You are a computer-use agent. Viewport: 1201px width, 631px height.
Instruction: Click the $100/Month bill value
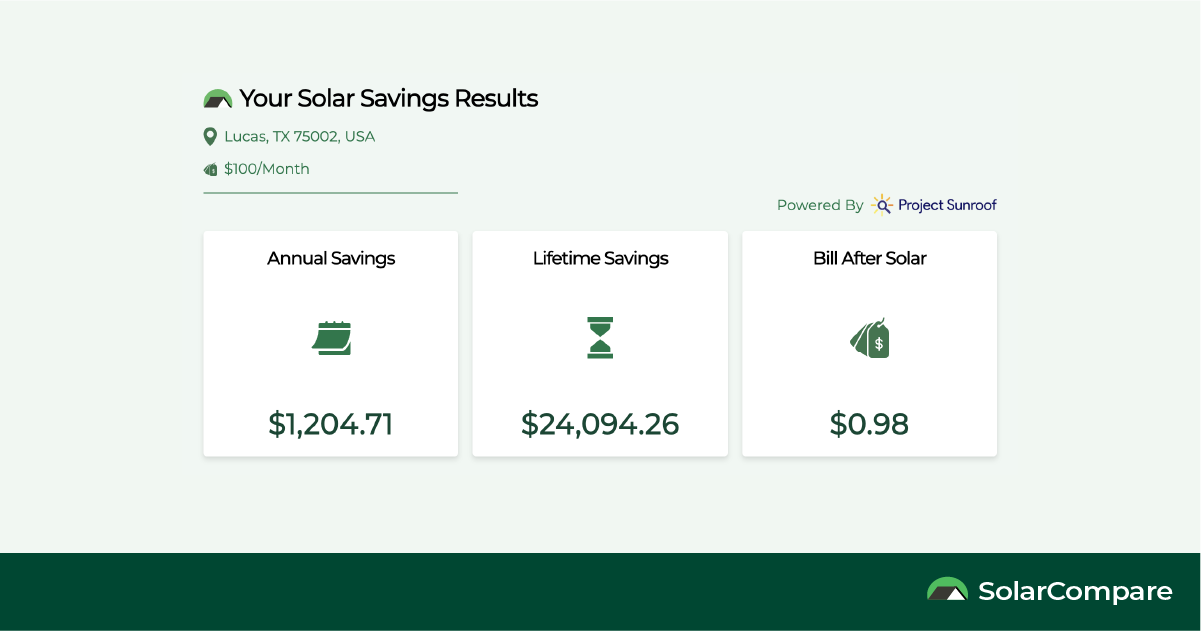click(266, 169)
